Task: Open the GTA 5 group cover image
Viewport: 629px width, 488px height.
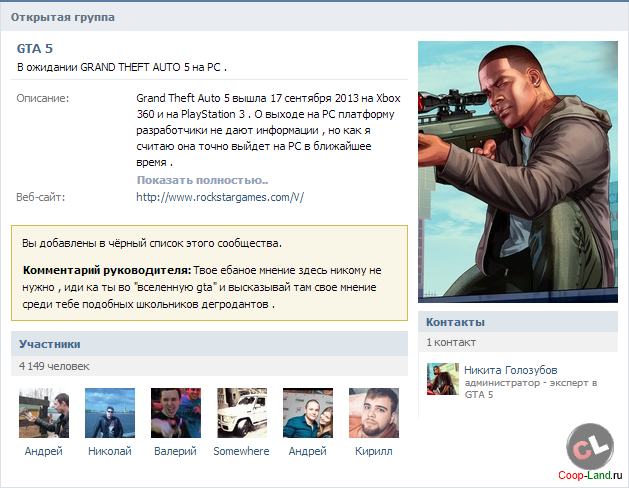Action: click(518, 172)
